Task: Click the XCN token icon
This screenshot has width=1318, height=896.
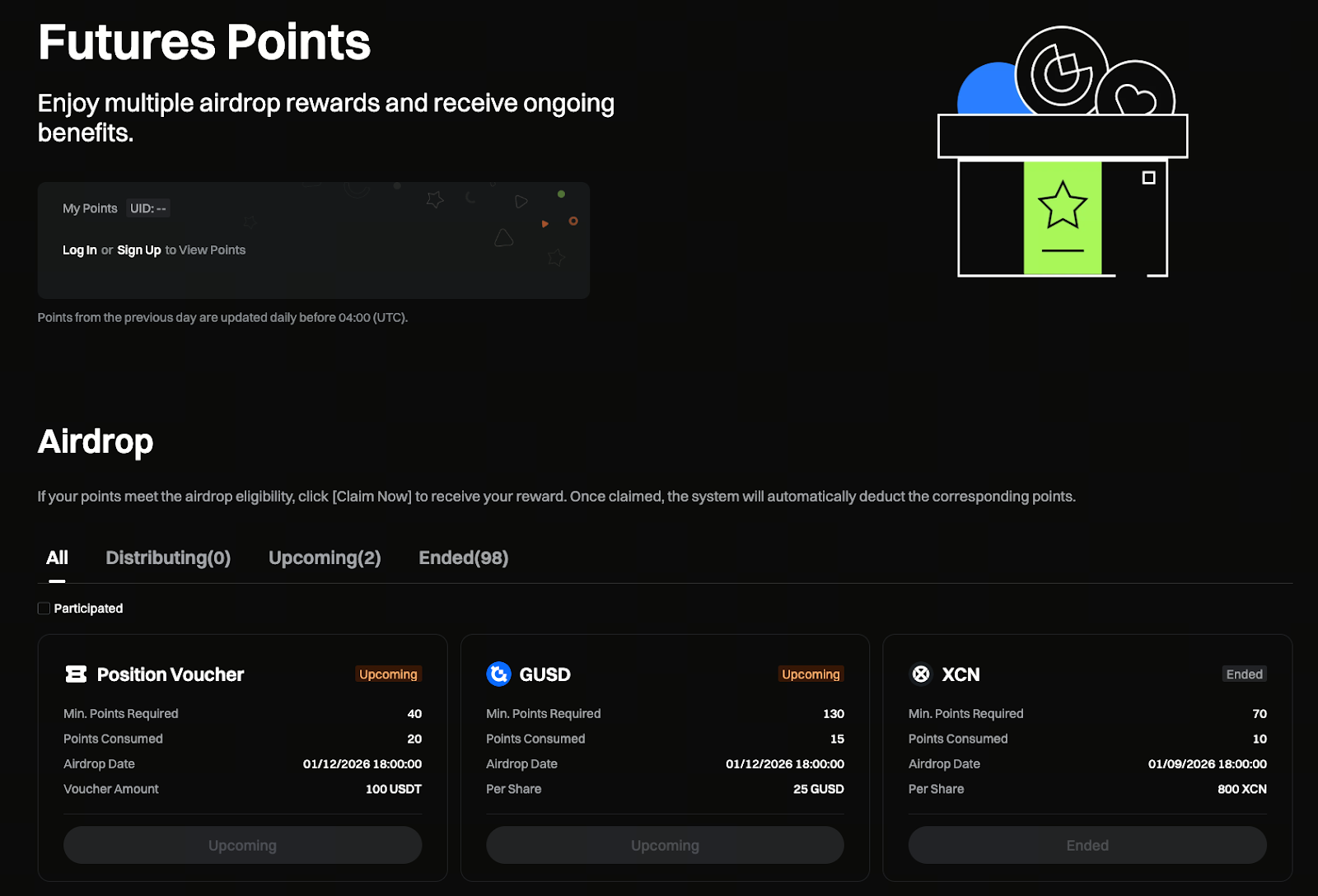Action: pos(921,674)
